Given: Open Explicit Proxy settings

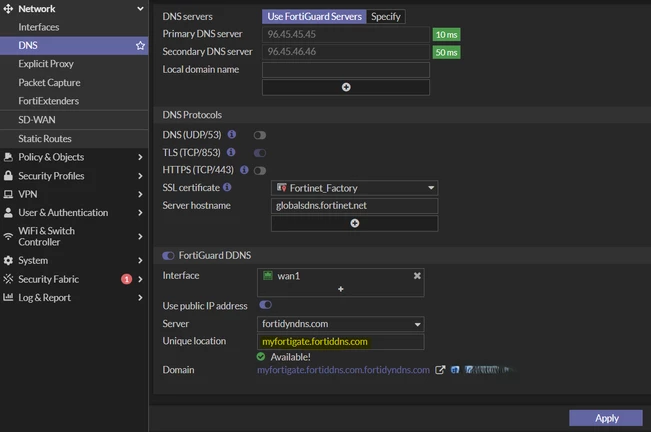Looking at the screenshot, I should pyautogui.click(x=74, y=64).
